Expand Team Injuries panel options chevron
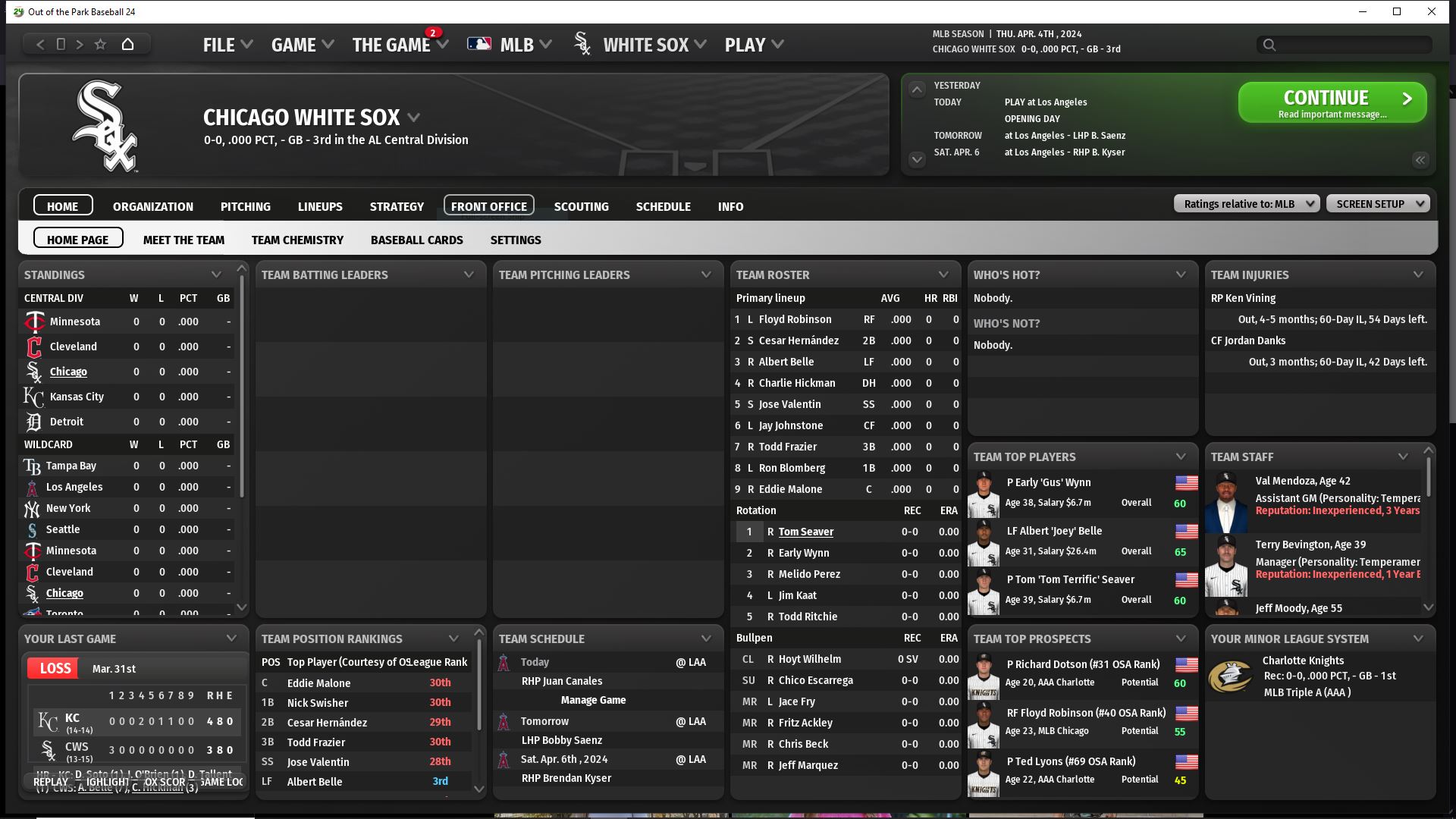The height and width of the screenshot is (819, 1456). [x=1417, y=275]
